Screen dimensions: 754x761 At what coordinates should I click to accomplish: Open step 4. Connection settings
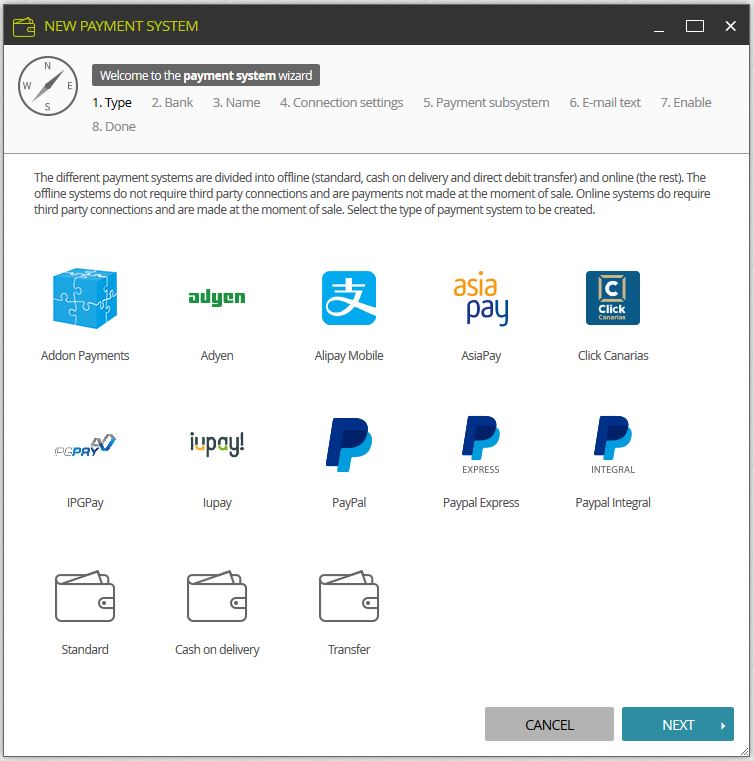[342, 102]
